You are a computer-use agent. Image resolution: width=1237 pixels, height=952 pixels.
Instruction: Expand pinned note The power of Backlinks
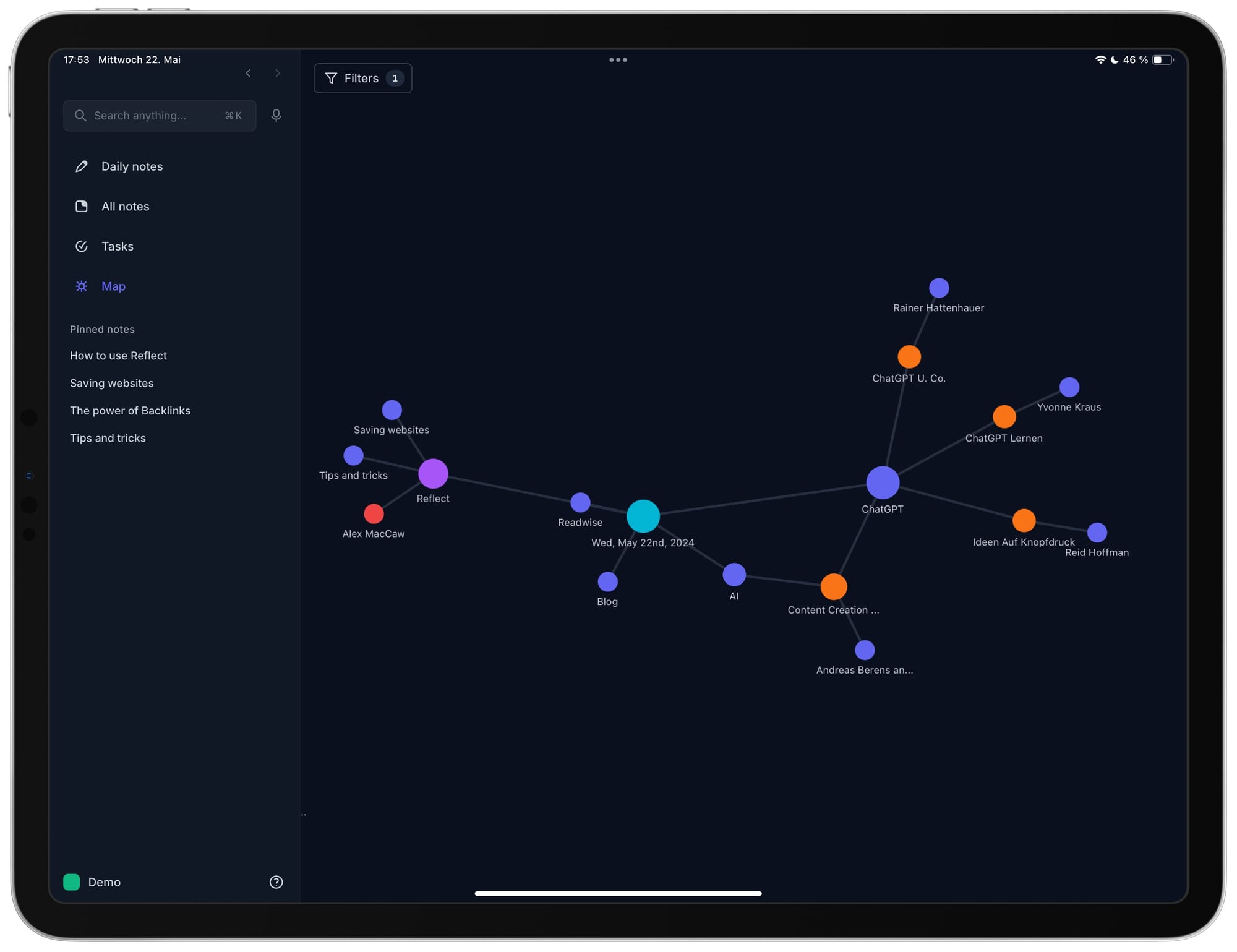click(x=129, y=410)
